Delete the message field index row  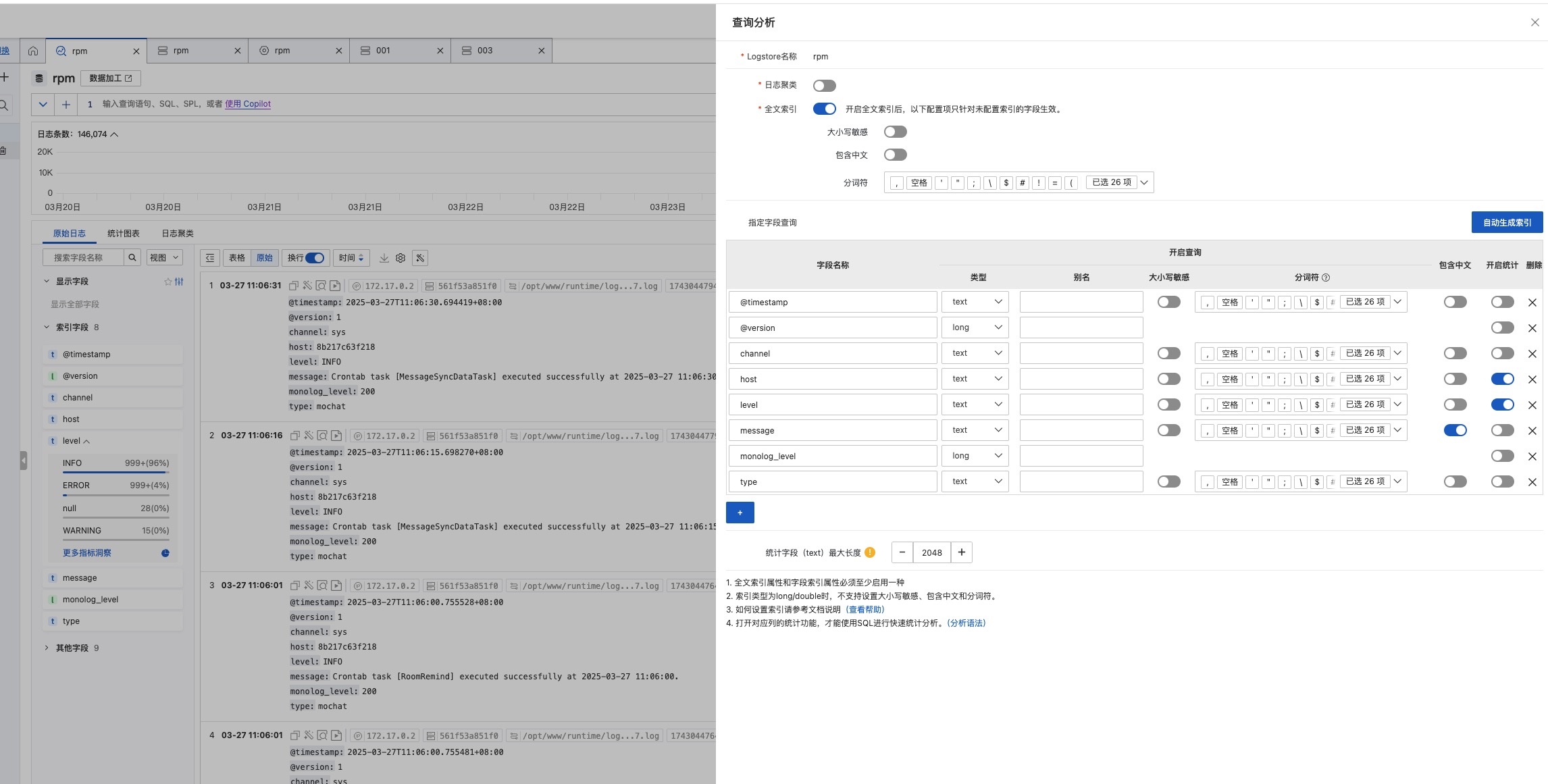[x=1532, y=431]
